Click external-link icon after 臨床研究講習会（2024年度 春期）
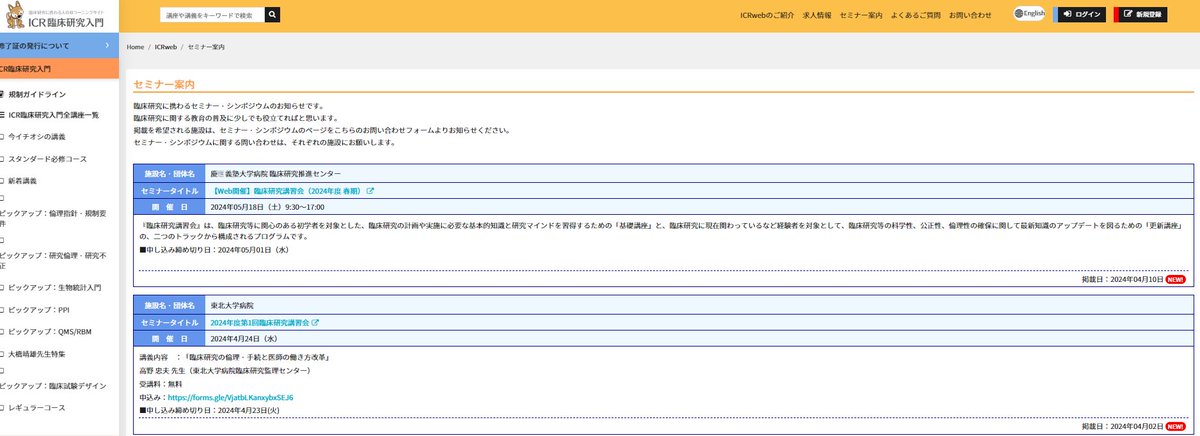The height and width of the screenshot is (436, 1200). tap(370, 190)
